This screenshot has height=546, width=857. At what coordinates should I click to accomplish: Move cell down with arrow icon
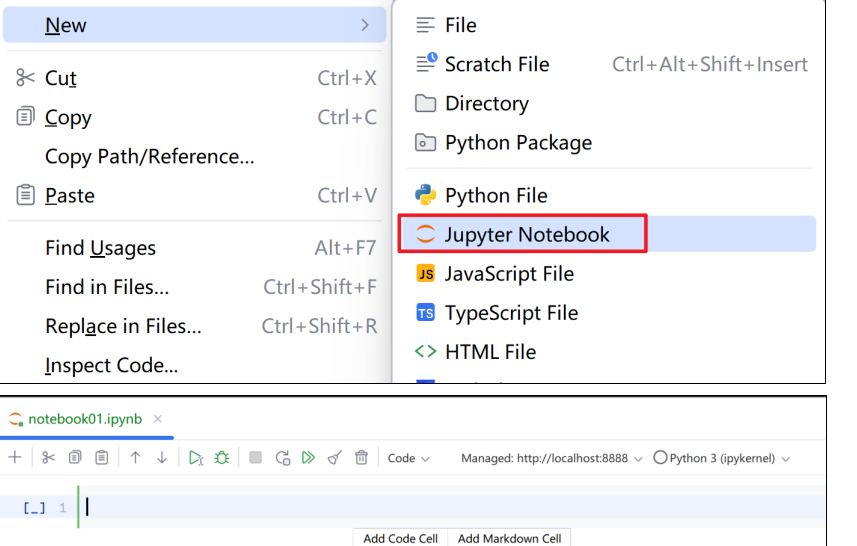(x=162, y=457)
